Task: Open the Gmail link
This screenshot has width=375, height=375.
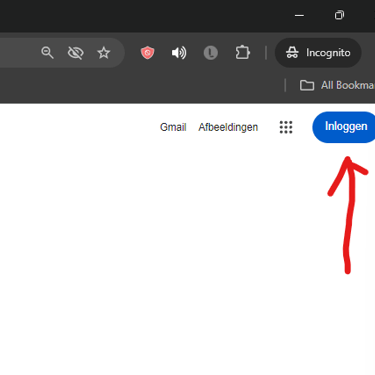Action: click(x=173, y=127)
